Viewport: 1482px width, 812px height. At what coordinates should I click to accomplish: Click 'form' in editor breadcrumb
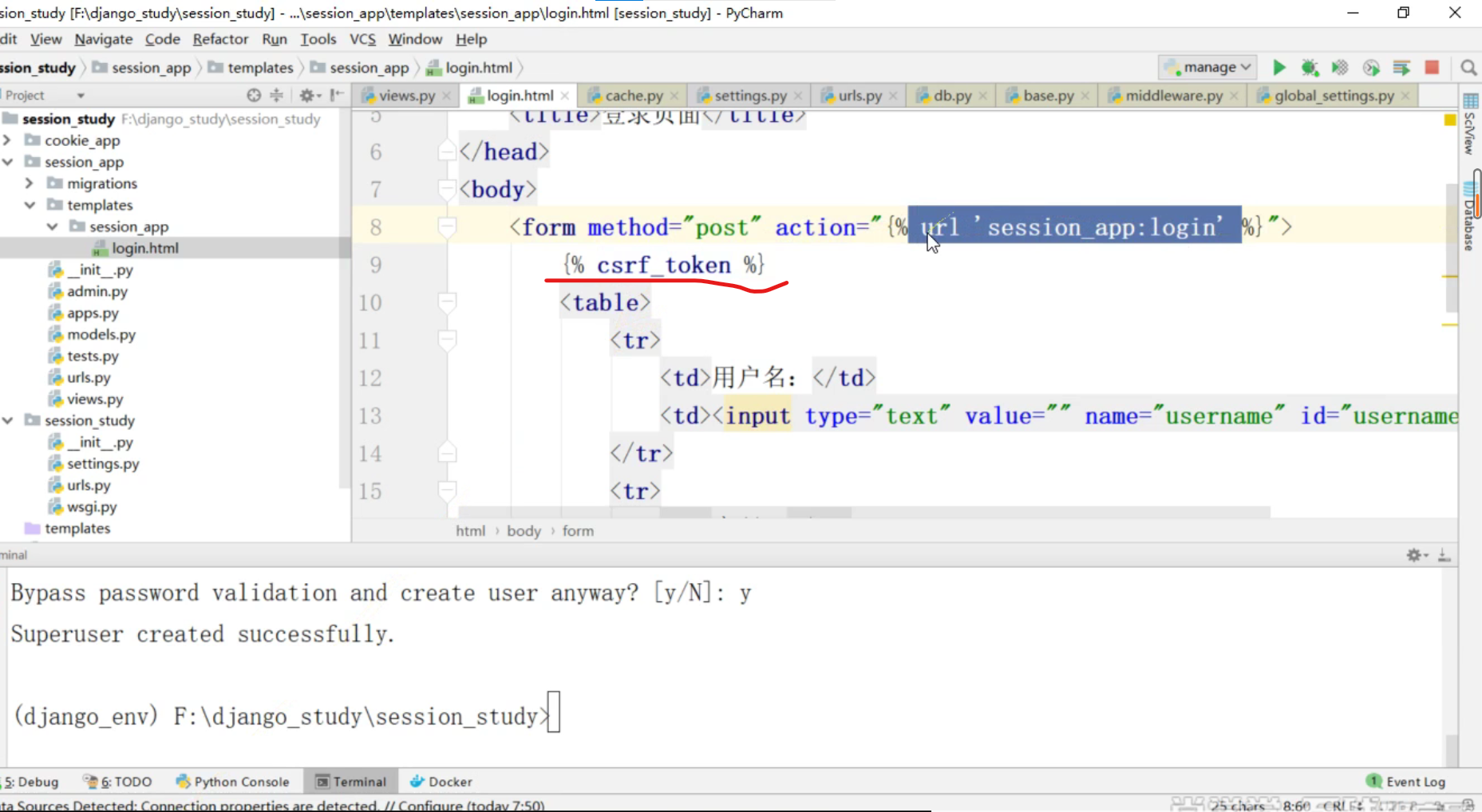[578, 531]
